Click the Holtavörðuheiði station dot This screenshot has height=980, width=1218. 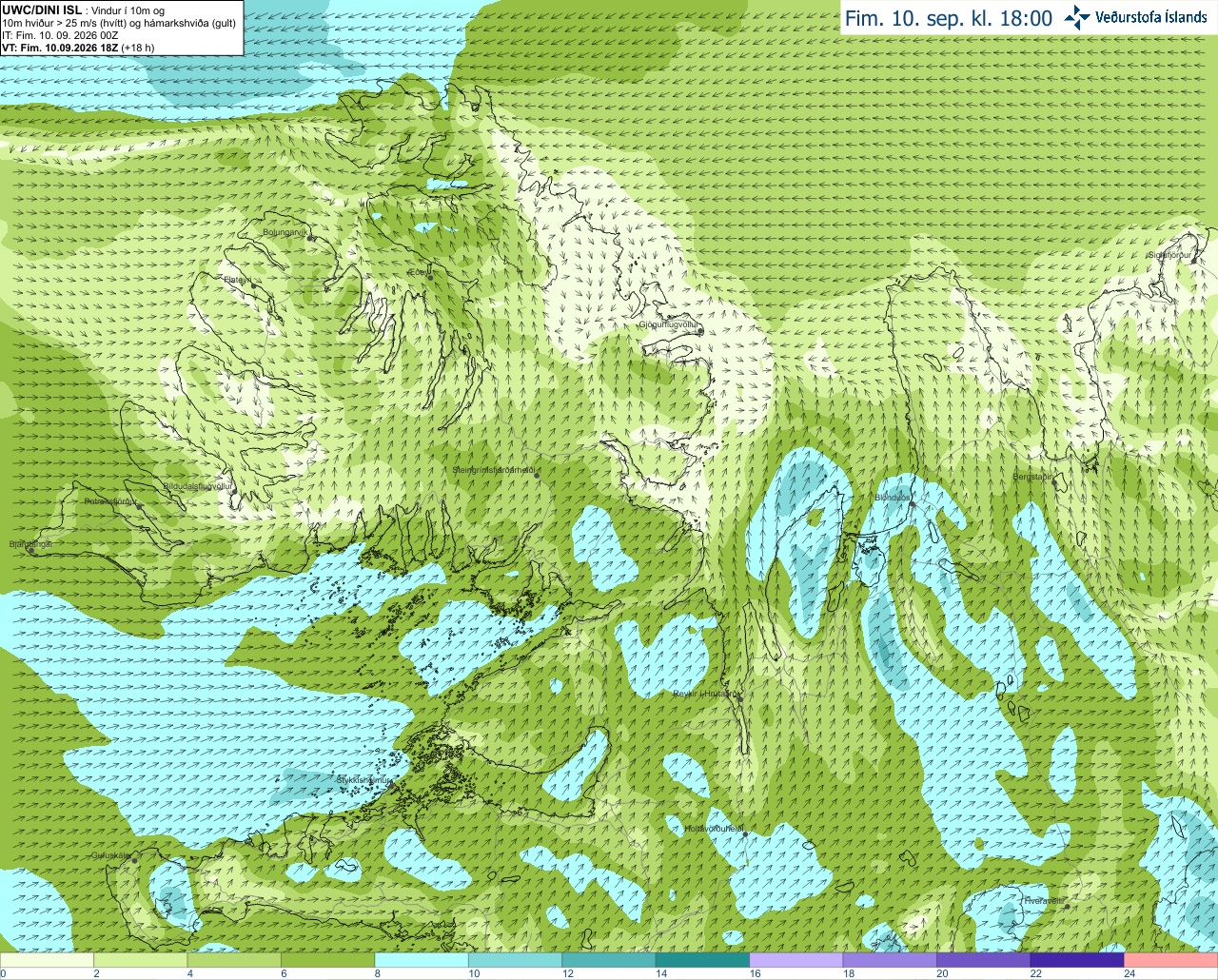(746, 834)
